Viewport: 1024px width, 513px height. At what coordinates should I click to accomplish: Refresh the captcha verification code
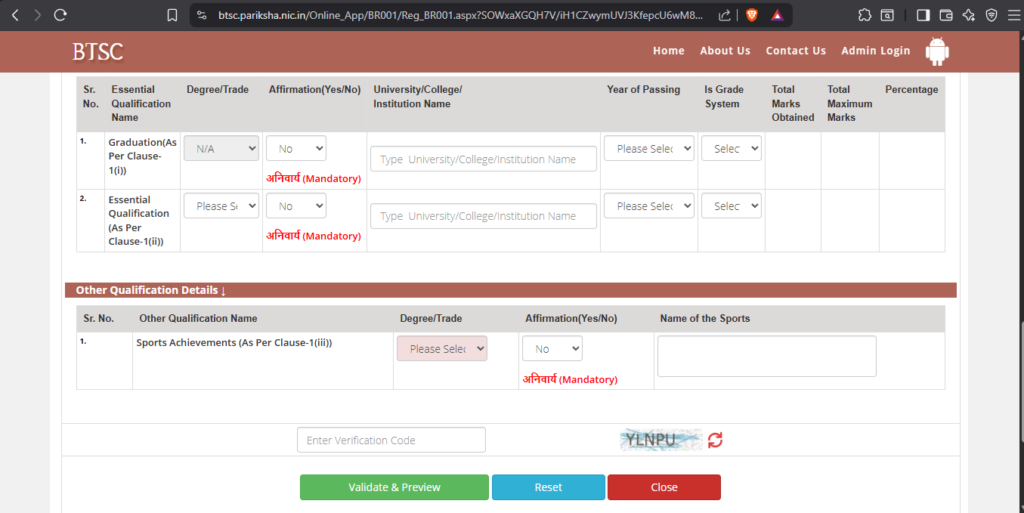point(715,440)
